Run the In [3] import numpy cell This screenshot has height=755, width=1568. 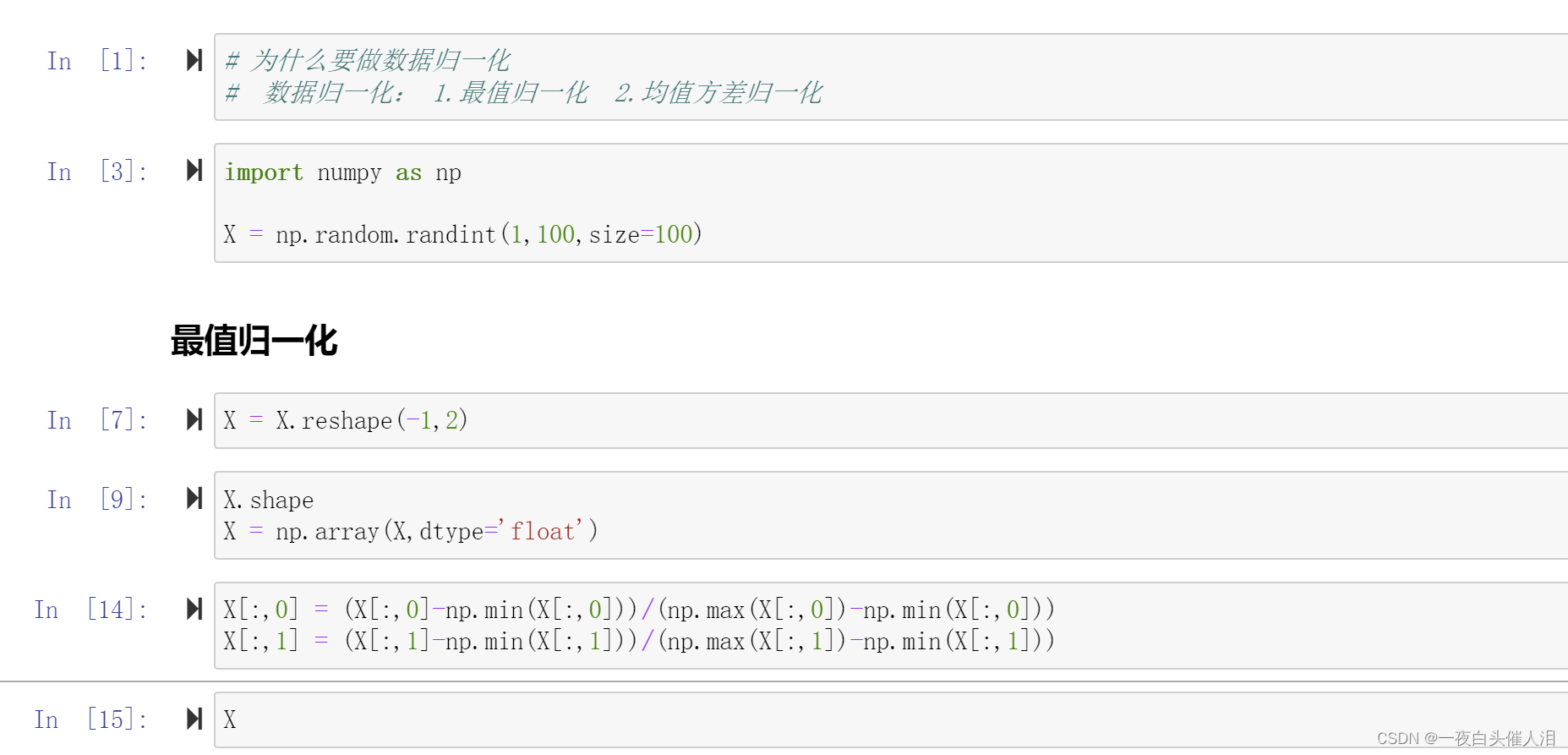[194, 171]
